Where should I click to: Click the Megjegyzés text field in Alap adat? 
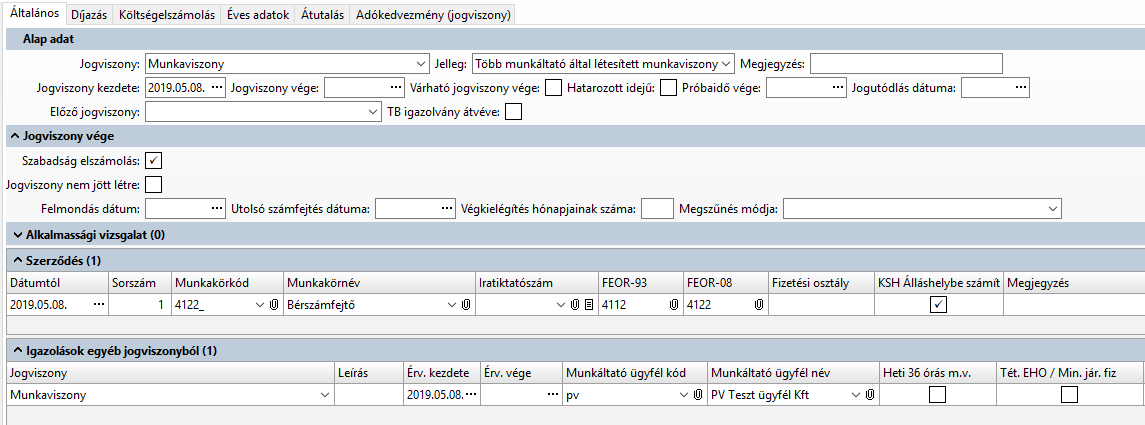[x=906, y=64]
